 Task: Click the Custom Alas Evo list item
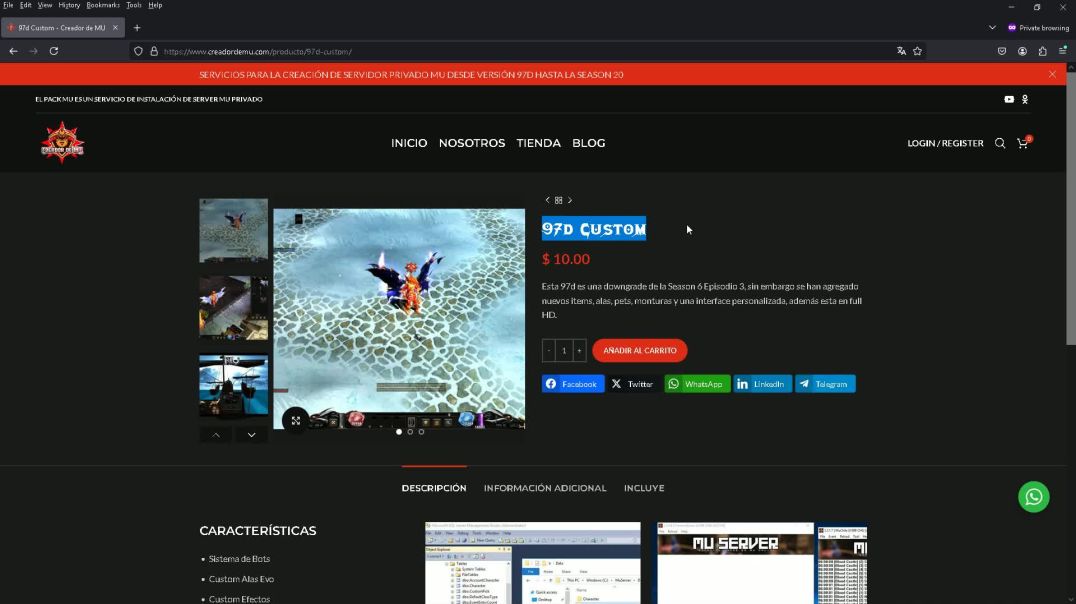(x=242, y=579)
